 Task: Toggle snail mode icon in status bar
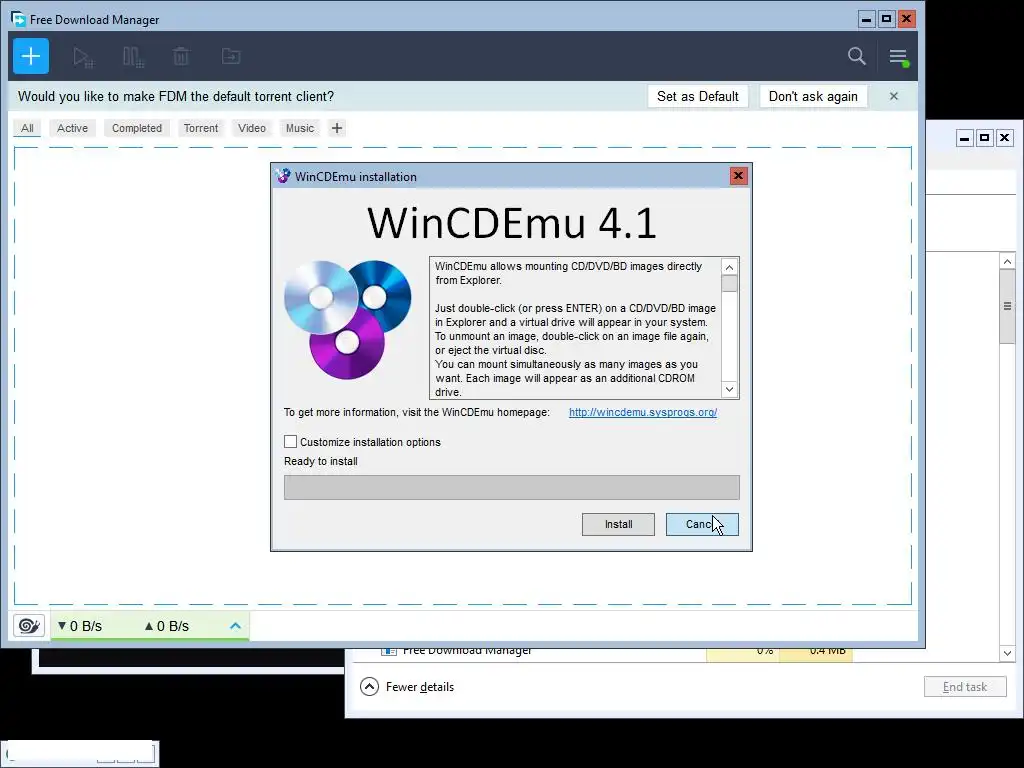tap(29, 626)
